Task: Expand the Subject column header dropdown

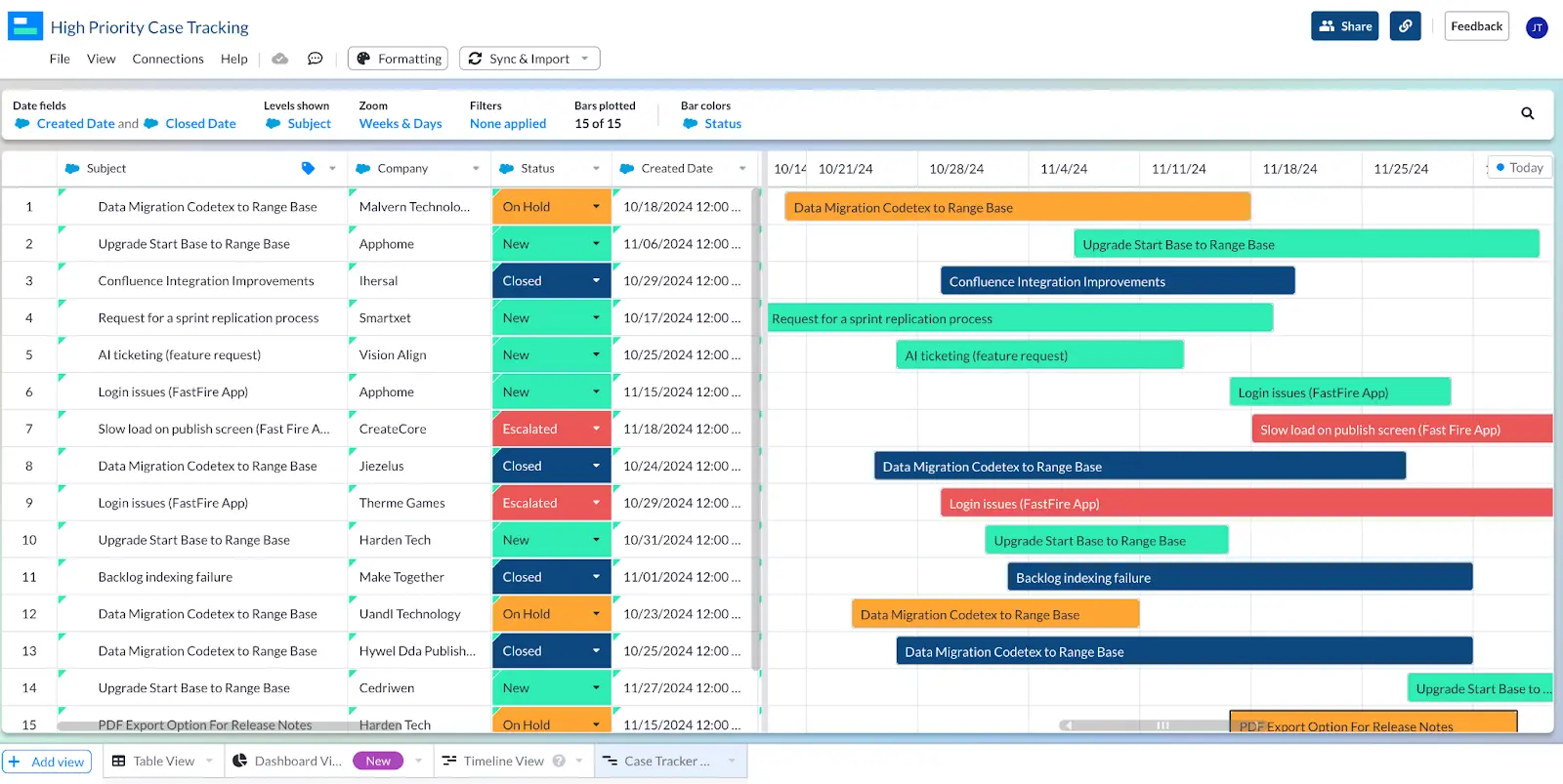Action: point(332,169)
